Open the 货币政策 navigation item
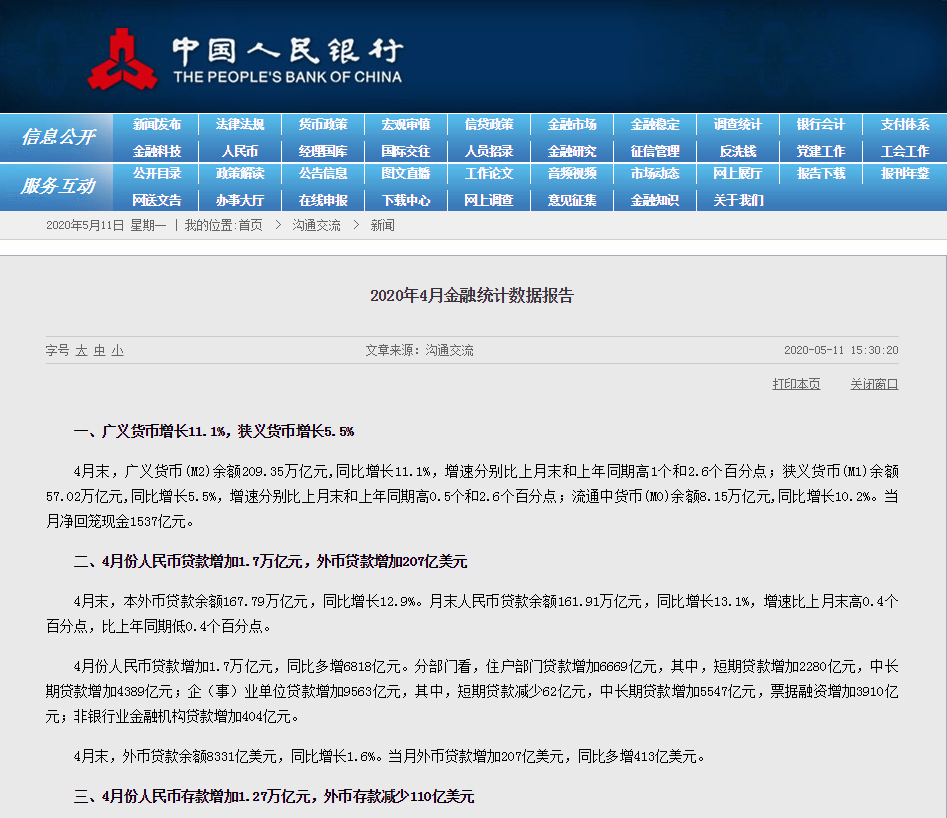 [323, 125]
